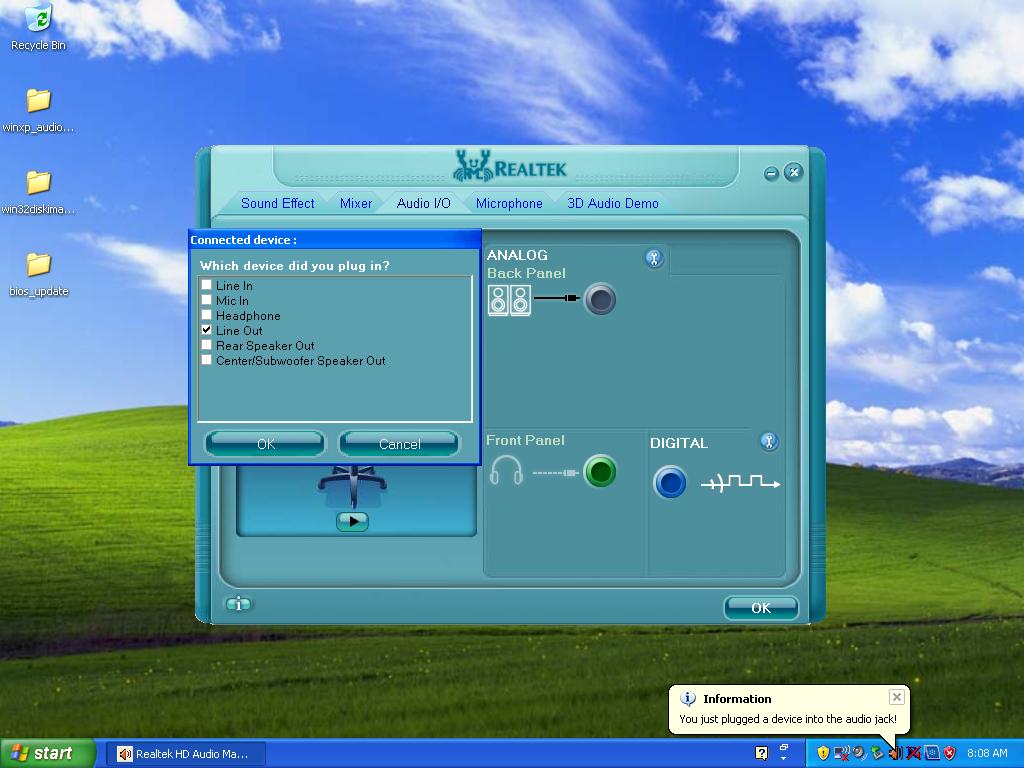This screenshot has width=1024, height=768.
Task: Switch to the Sound Effect tab
Action: click(x=278, y=203)
